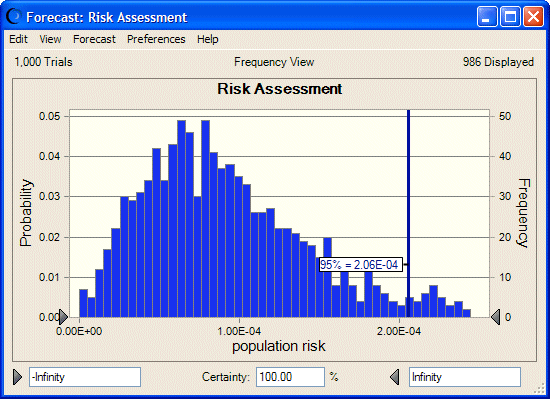Screen dimensions: 550x399
Task: Open the View menu
Action: pos(50,39)
